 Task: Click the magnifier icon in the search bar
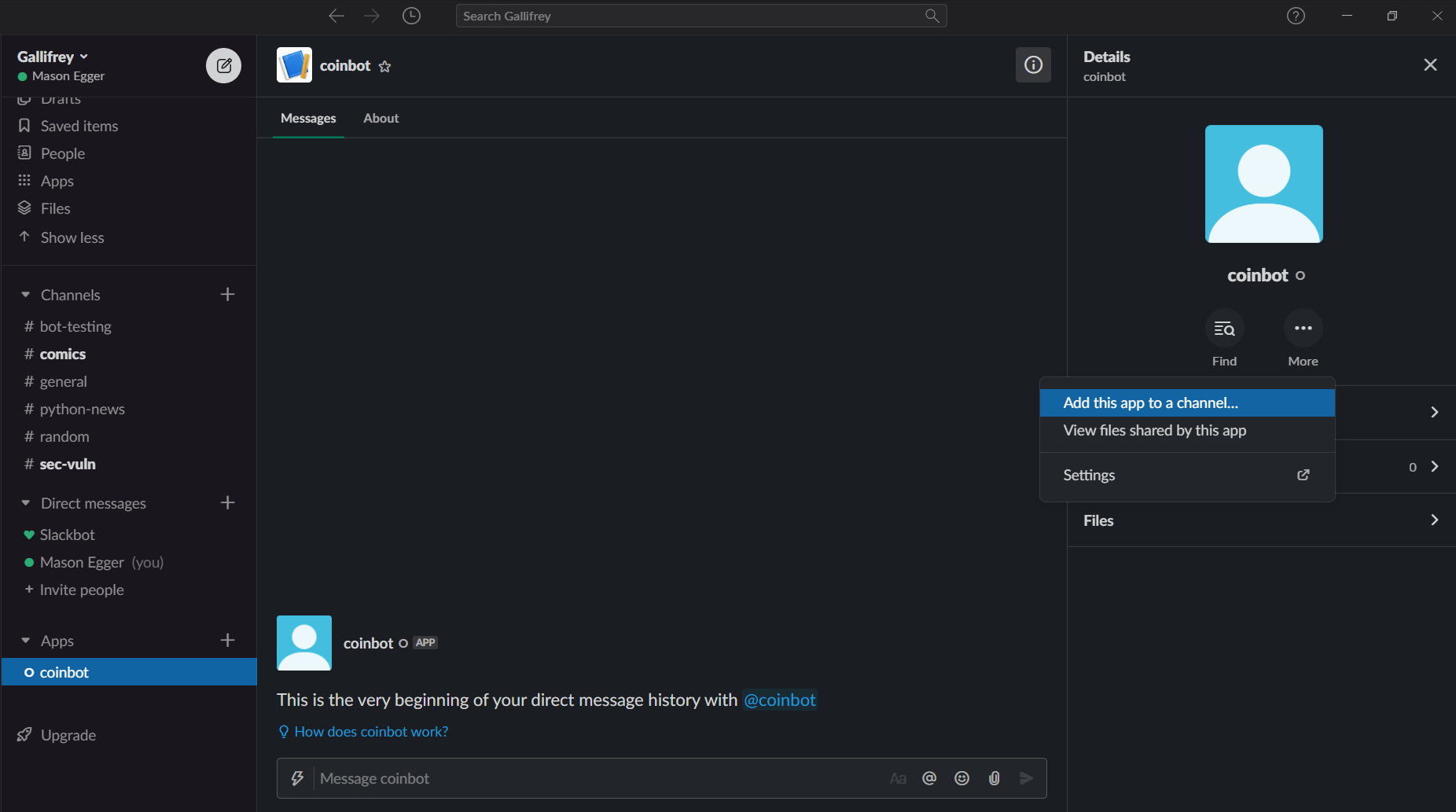click(932, 16)
